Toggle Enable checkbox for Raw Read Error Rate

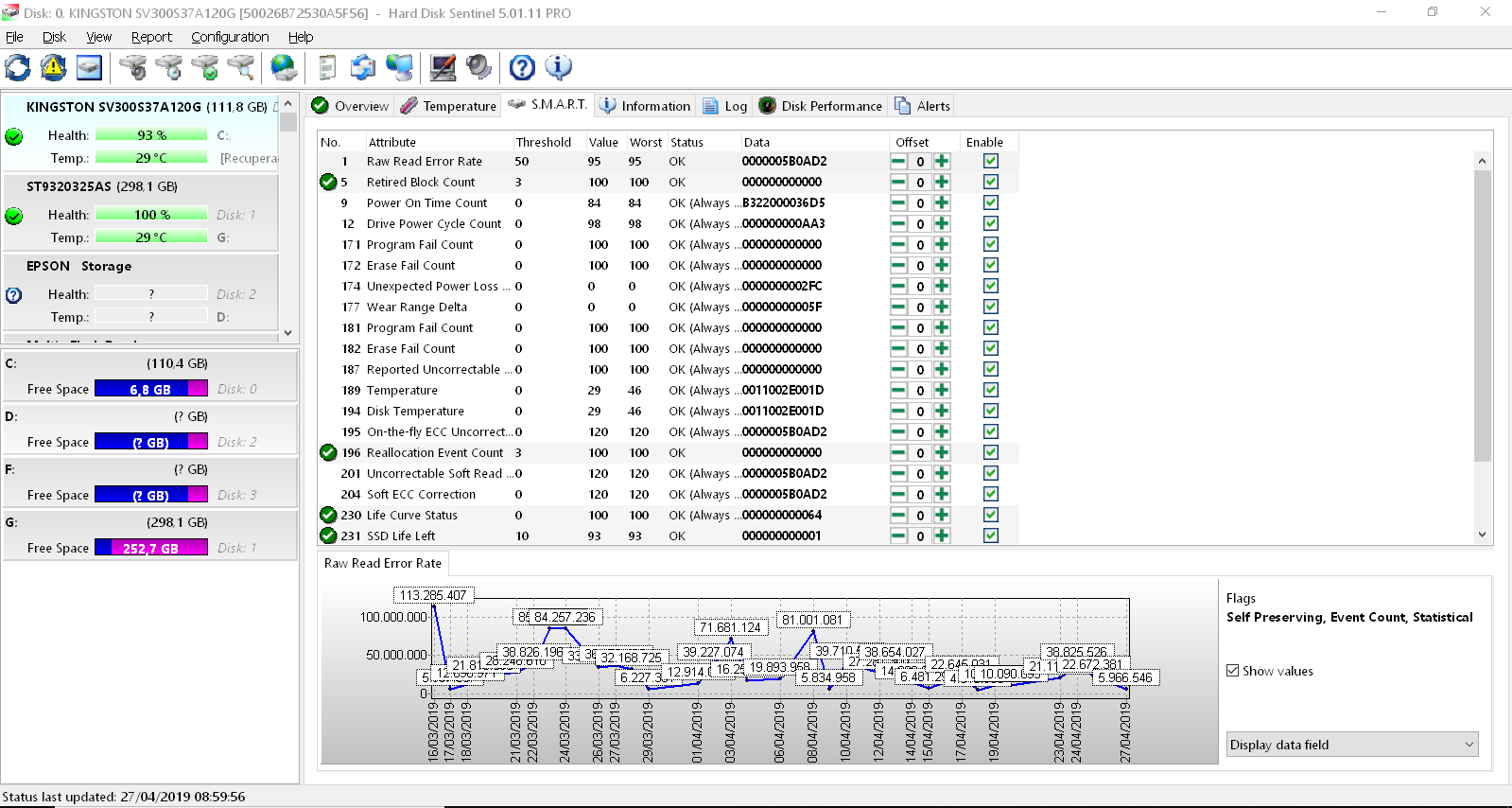click(991, 161)
